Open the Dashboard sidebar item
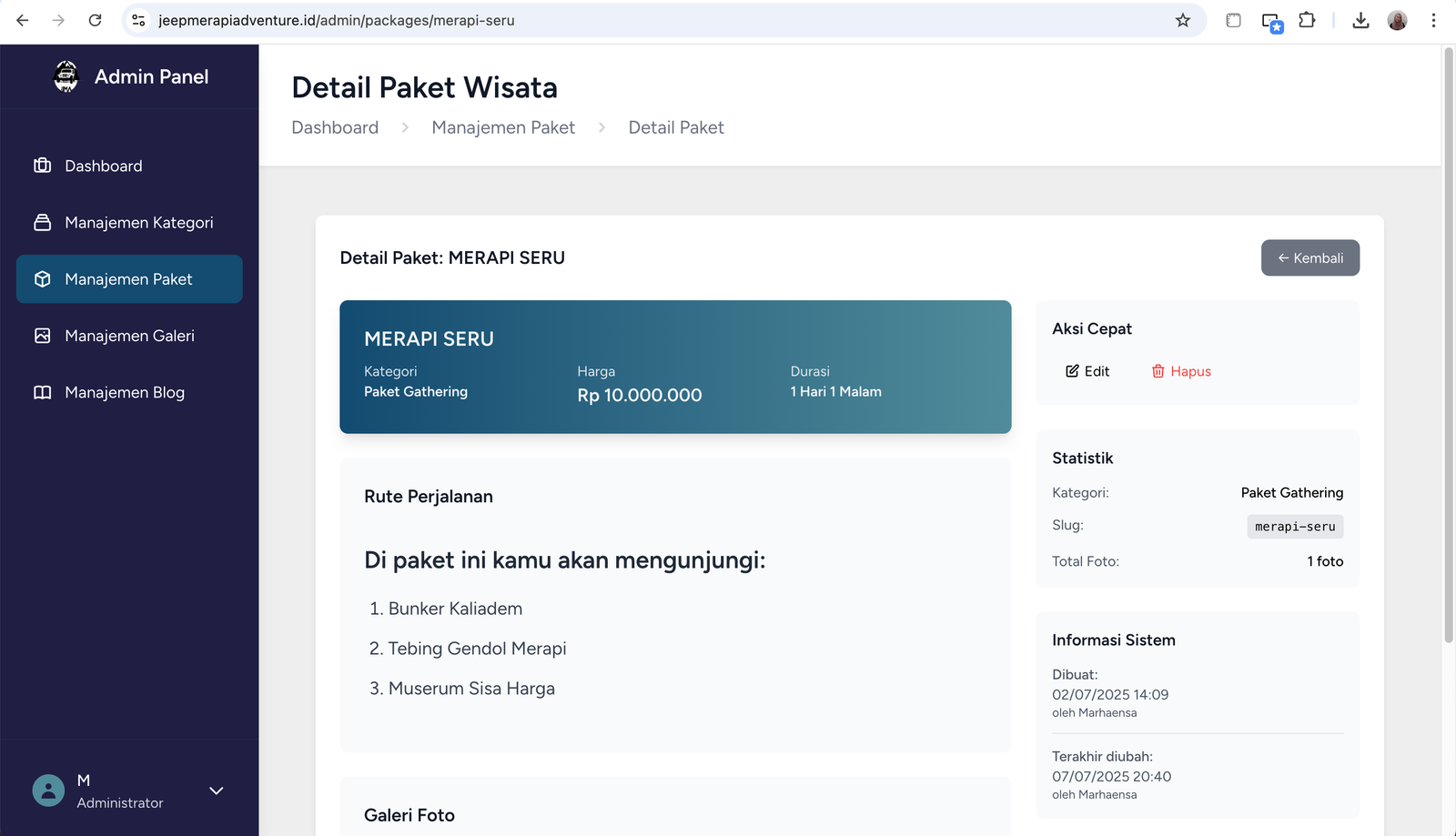 tap(103, 166)
